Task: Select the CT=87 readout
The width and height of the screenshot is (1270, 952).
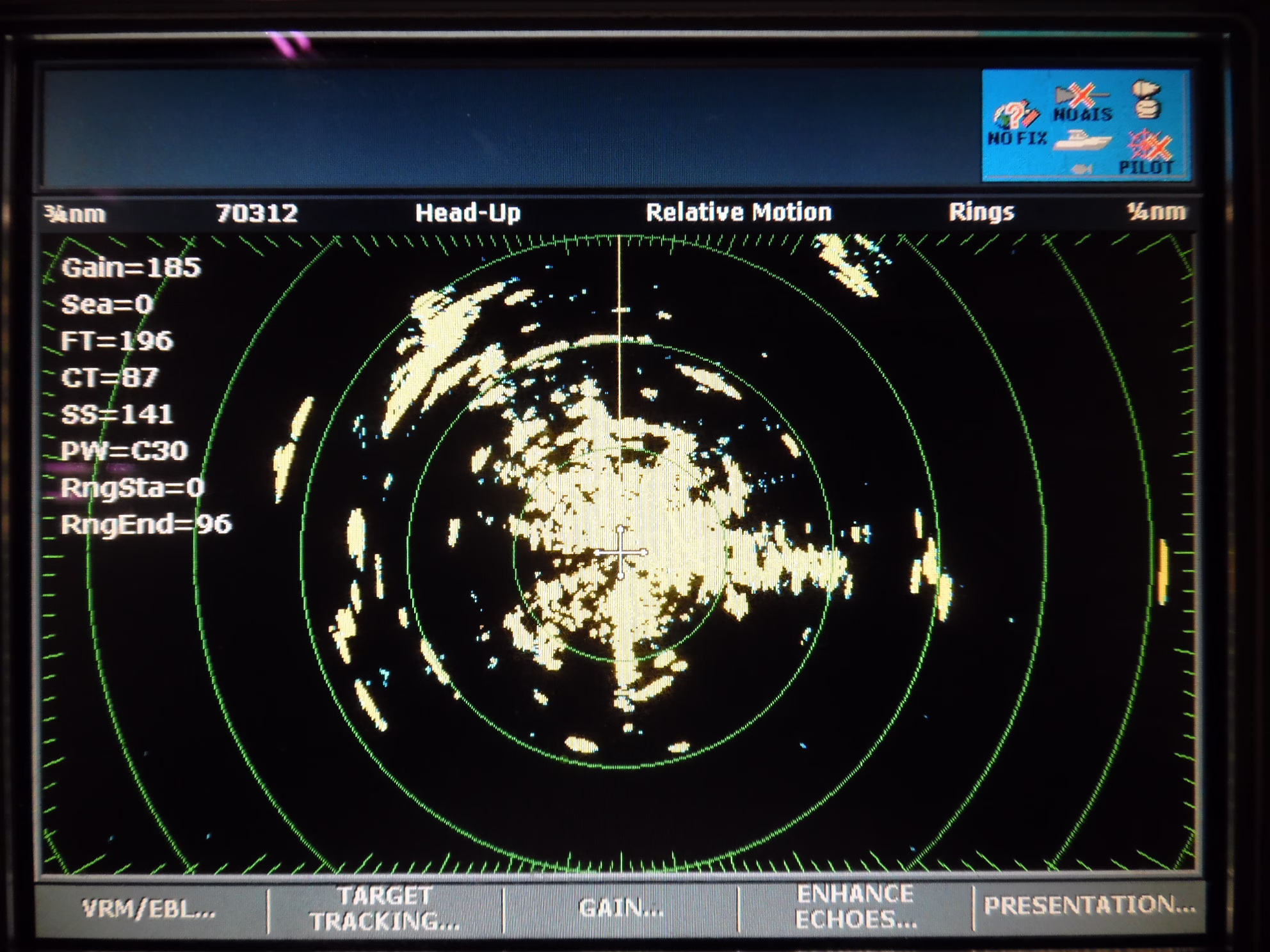Action: click(x=109, y=377)
